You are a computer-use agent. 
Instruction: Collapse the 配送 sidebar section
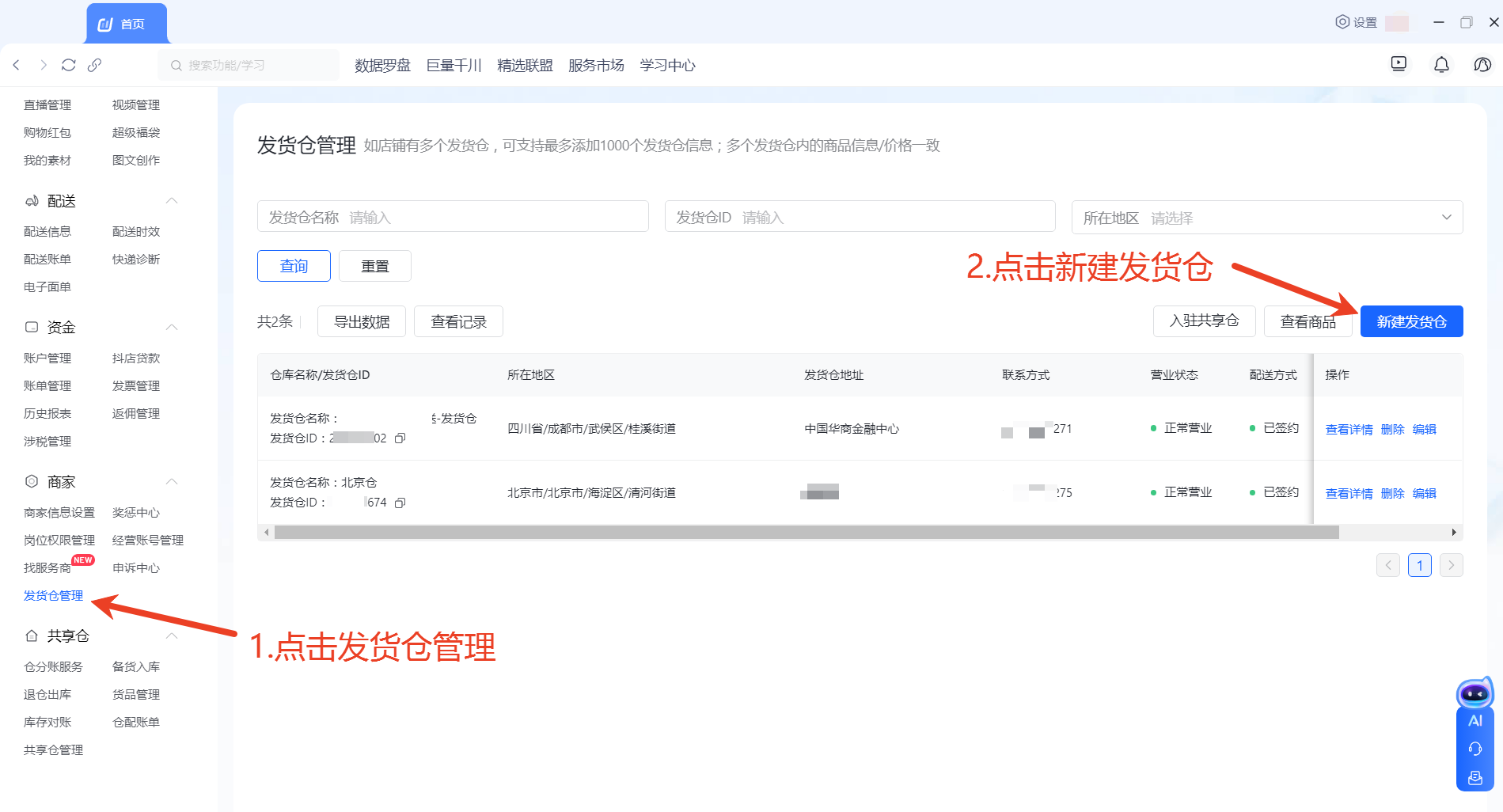pyautogui.click(x=172, y=201)
